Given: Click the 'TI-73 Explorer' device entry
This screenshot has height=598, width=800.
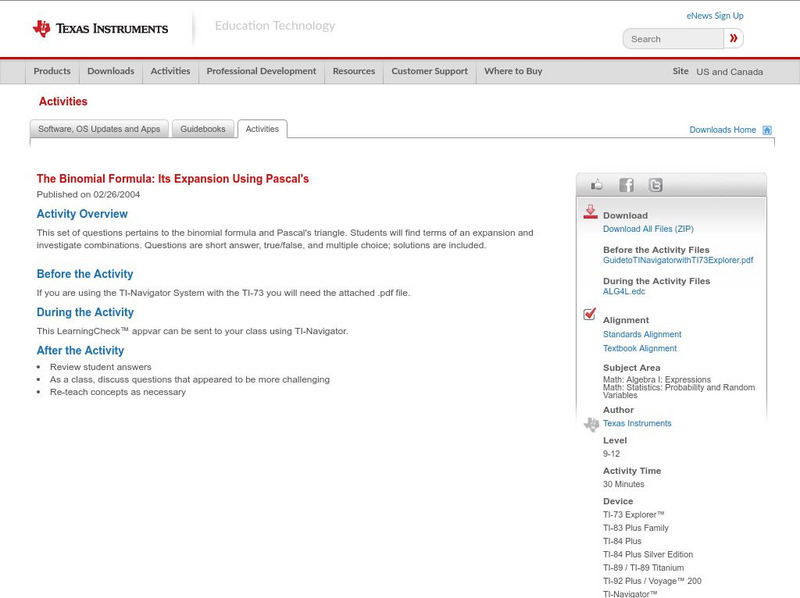Looking at the screenshot, I should coord(634,514).
